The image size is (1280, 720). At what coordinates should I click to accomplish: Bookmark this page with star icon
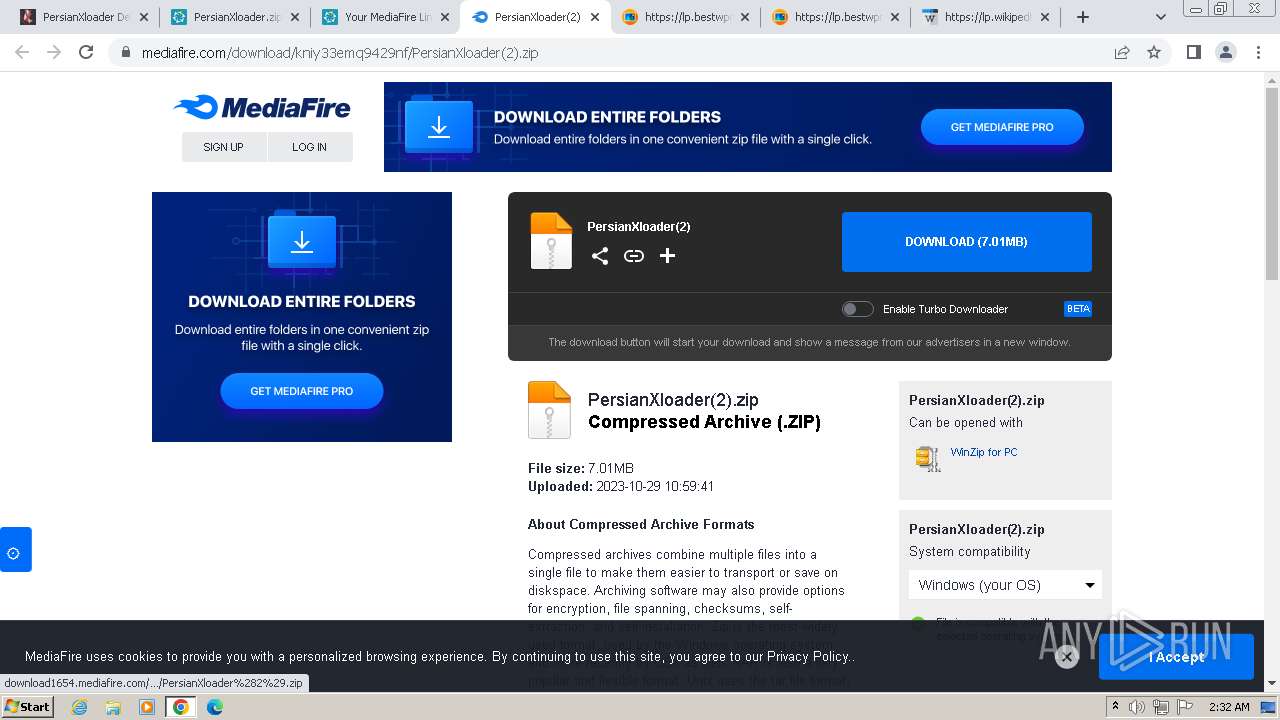coord(1154,53)
